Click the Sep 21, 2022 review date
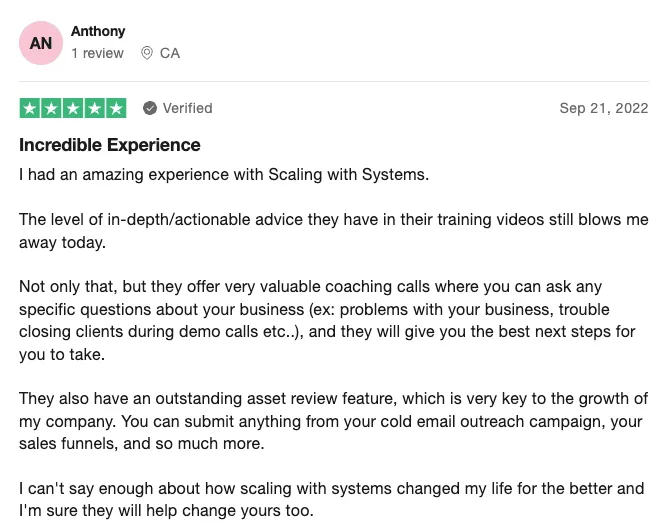This screenshot has width=671, height=527. click(x=604, y=108)
